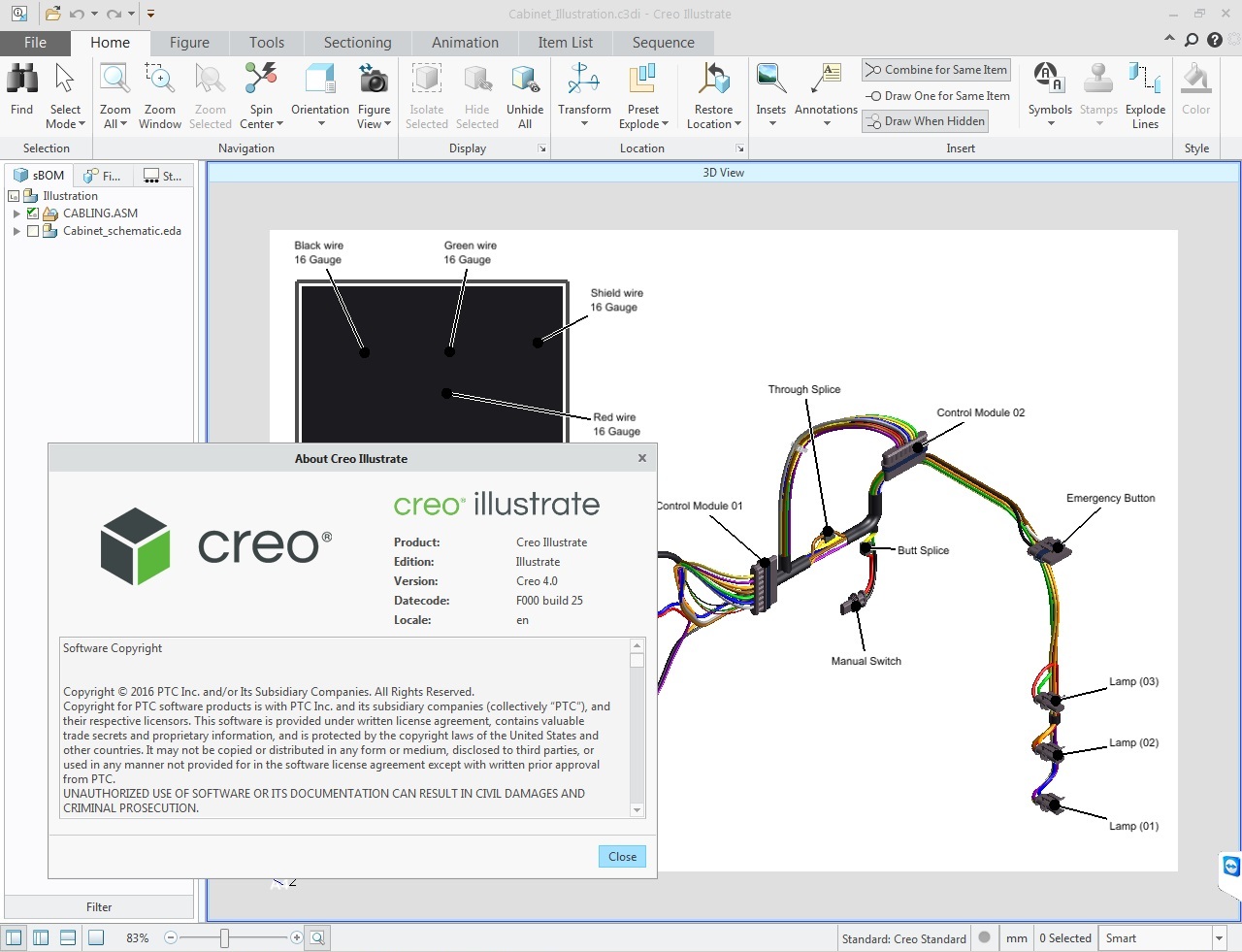Click the TeamViewer side panel icon
The height and width of the screenshot is (952, 1242).
1231,866
